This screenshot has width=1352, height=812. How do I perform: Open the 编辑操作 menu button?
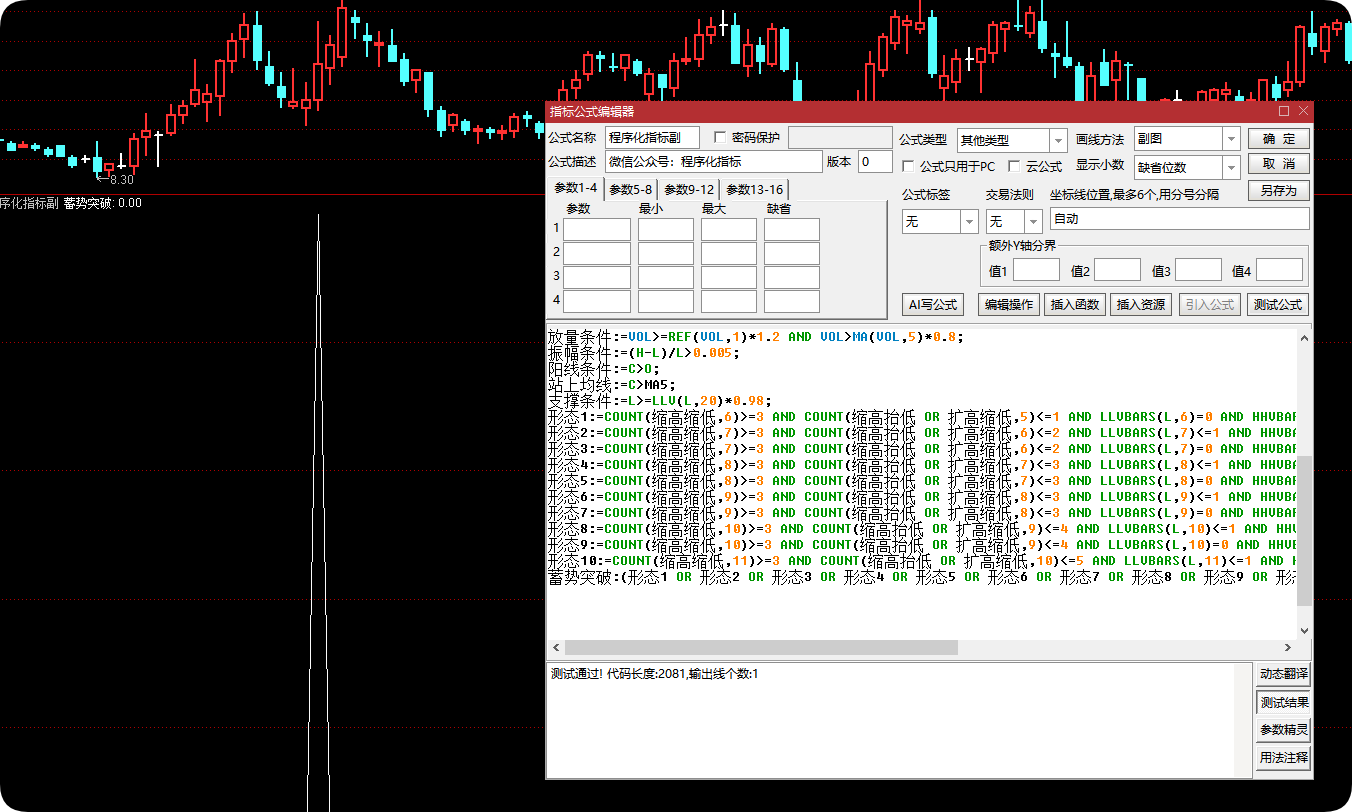(x=1009, y=304)
